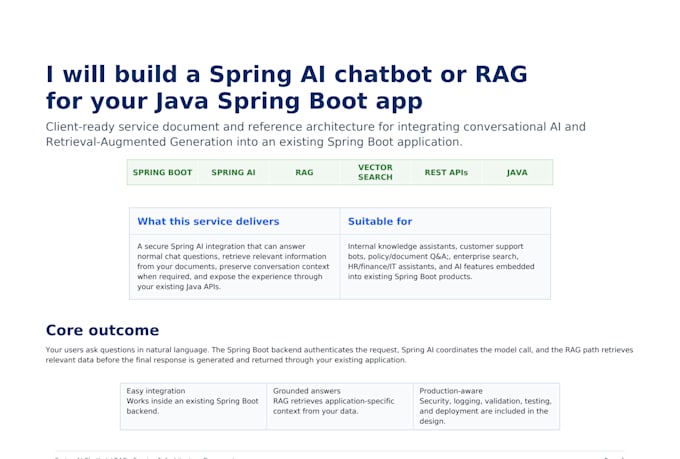Select the text 'Works inside an existing Spring Boot backend.'

click(192, 406)
